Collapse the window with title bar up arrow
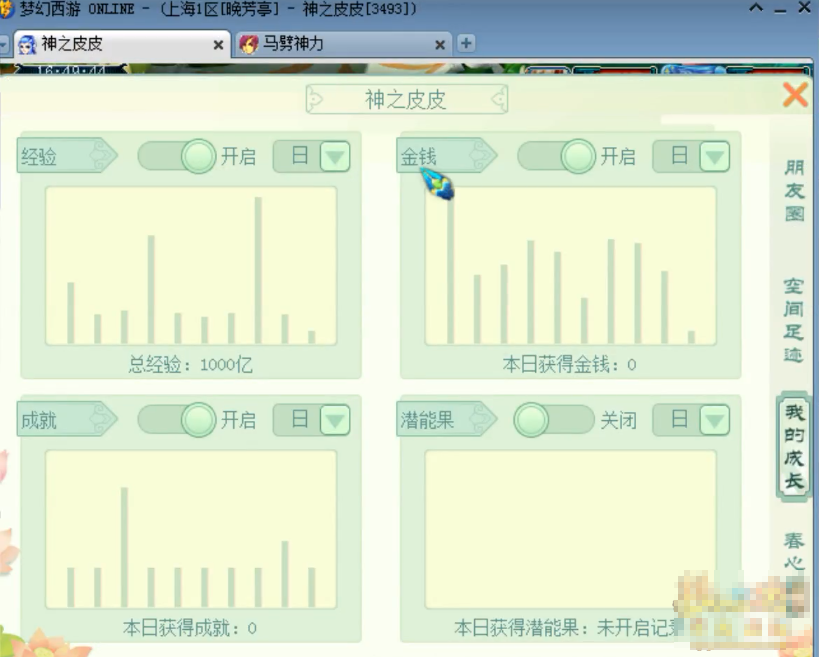This screenshot has height=657, width=819. [756, 8]
